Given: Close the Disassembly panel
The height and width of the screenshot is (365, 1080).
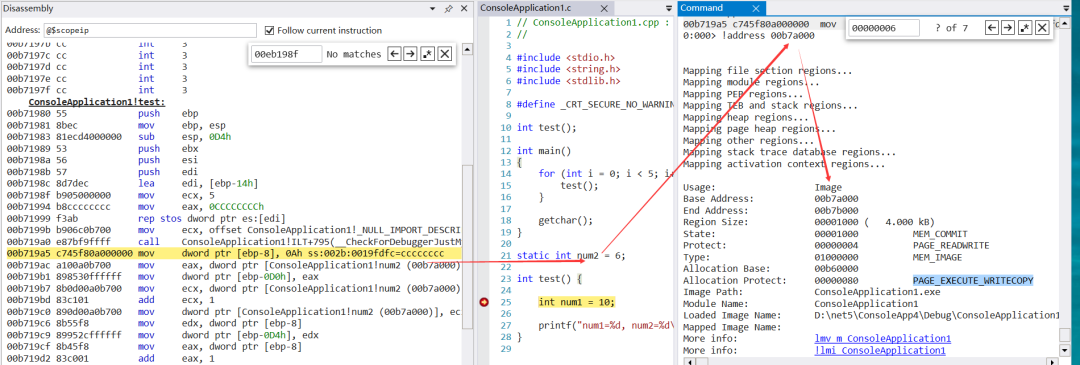Looking at the screenshot, I should 464,8.
